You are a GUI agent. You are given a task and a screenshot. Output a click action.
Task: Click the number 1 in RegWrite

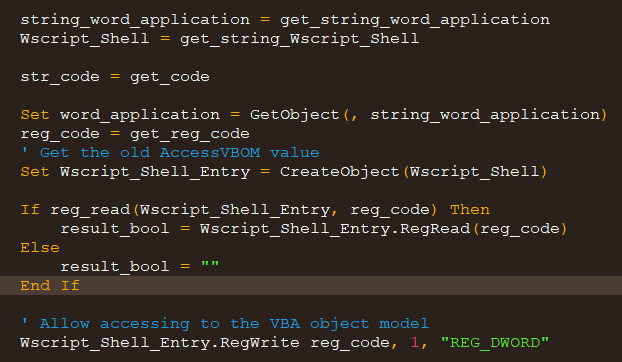[415, 343]
